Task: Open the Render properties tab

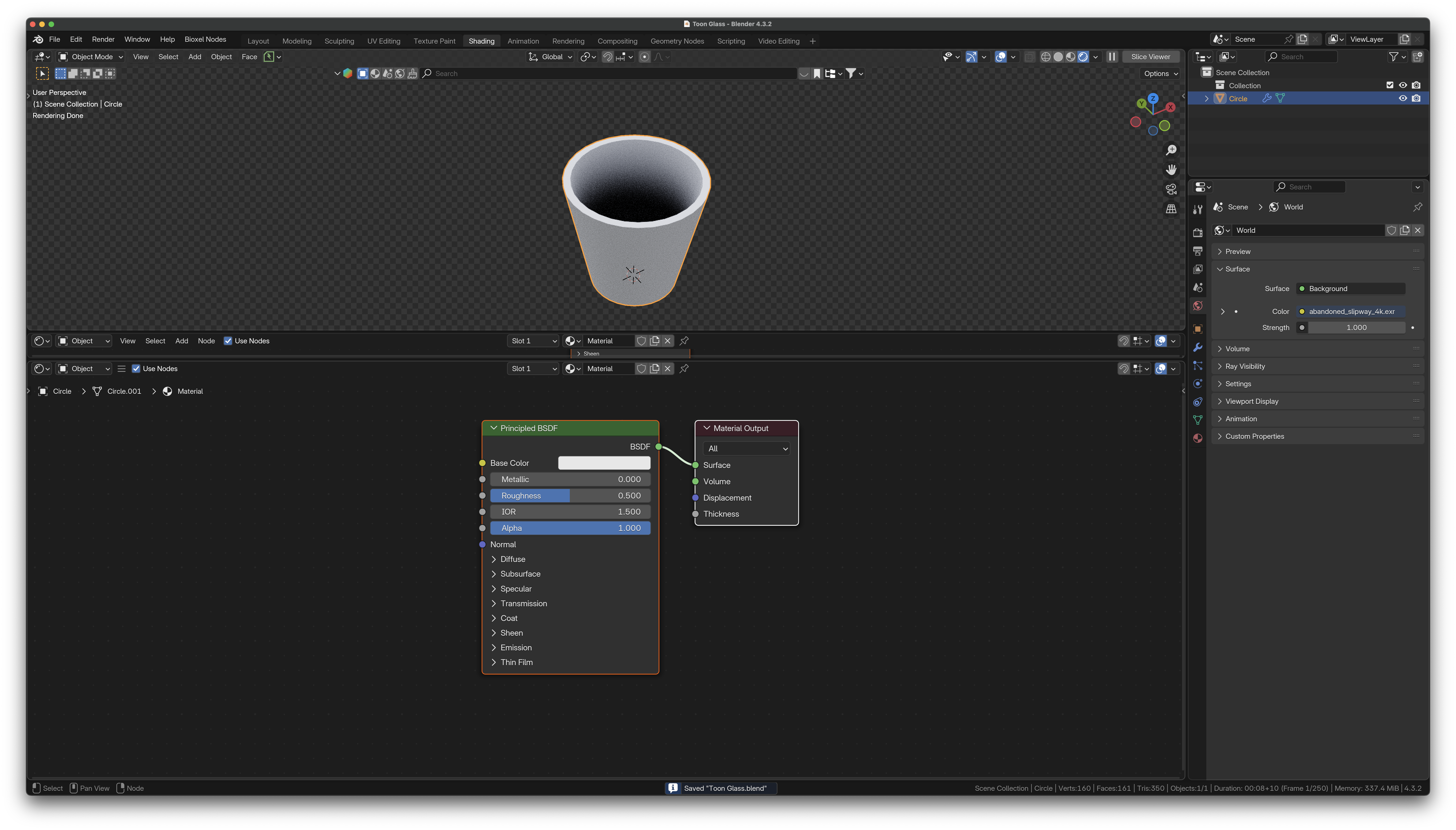Action: (1197, 233)
